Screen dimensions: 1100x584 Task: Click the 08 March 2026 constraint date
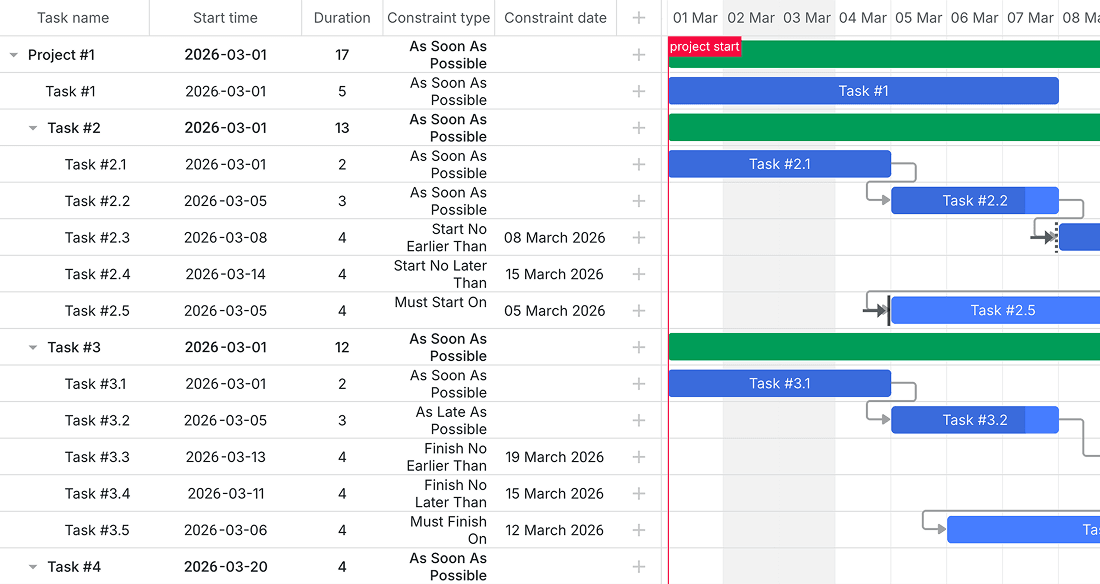pyautogui.click(x=555, y=237)
